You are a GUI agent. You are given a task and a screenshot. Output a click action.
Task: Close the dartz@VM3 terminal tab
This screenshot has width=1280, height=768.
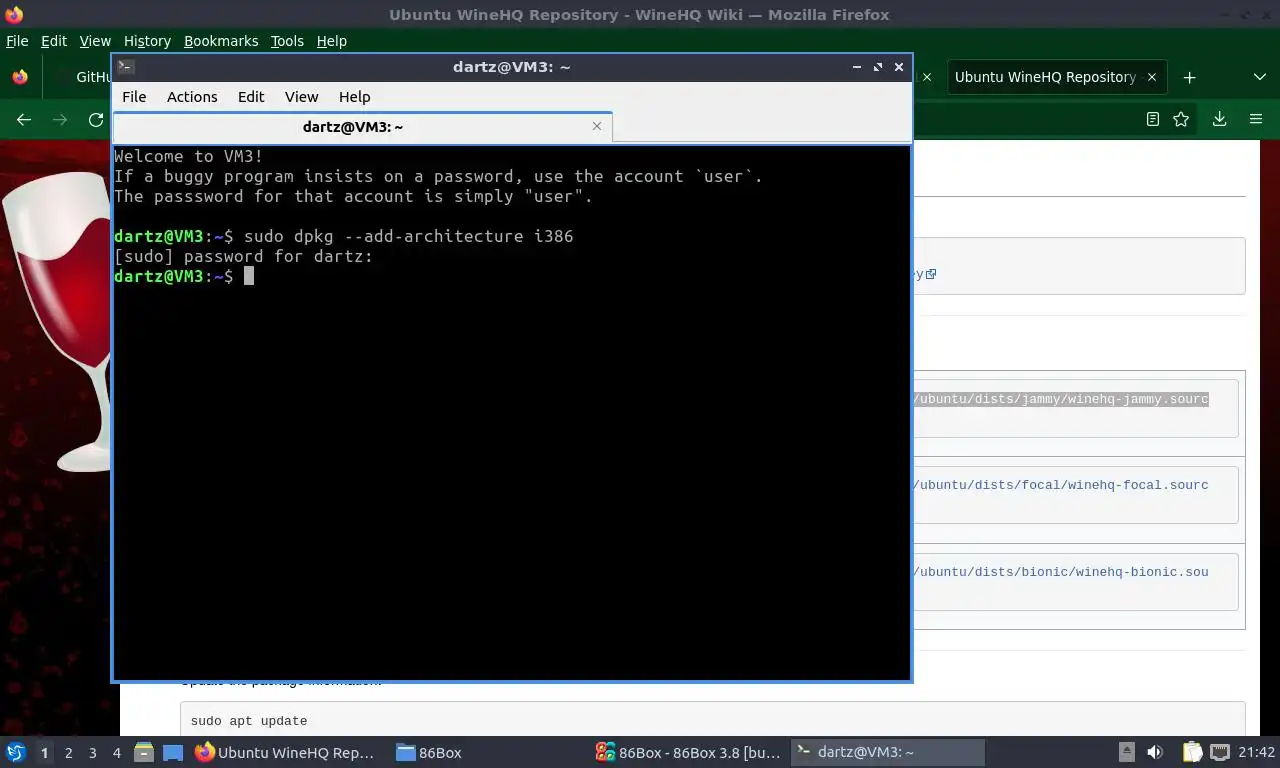point(597,126)
